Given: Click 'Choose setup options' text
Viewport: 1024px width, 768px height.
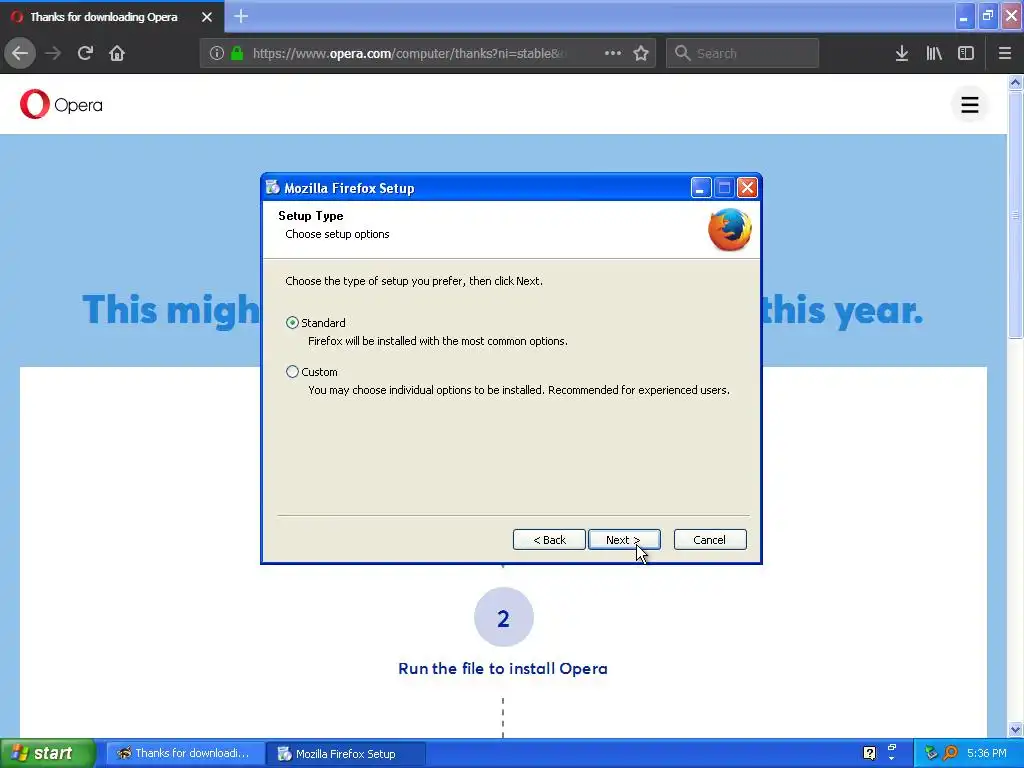Looking at the screenshot, I should (x=337, y=234).
